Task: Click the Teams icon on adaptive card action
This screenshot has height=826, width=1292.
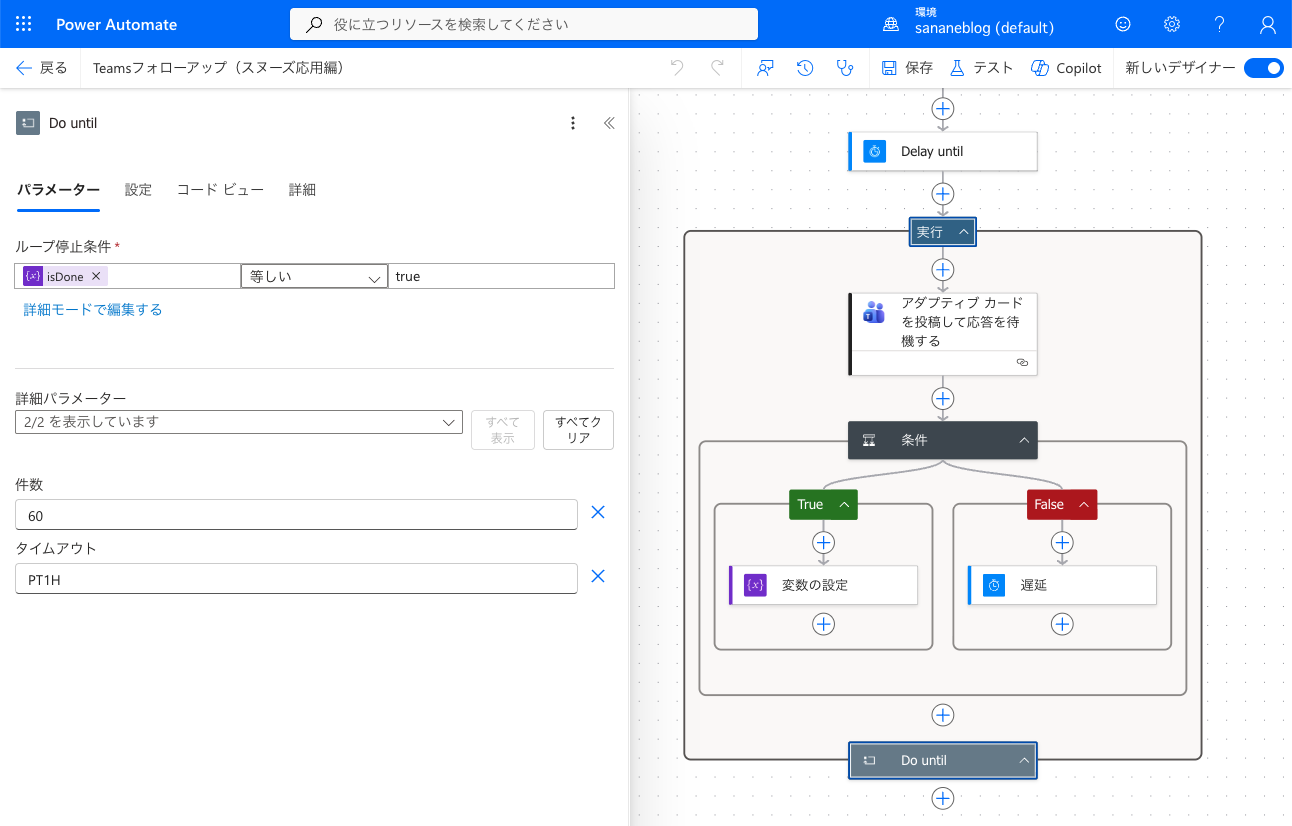Action: [x=875, y=312]
